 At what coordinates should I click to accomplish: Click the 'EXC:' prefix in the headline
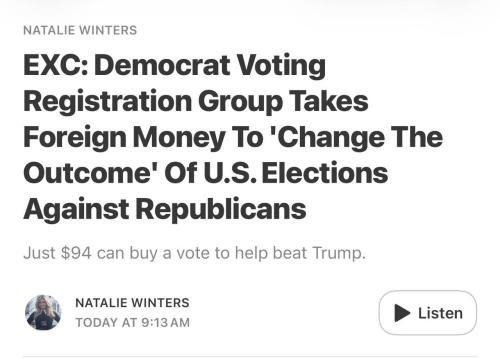click(56, 65)
